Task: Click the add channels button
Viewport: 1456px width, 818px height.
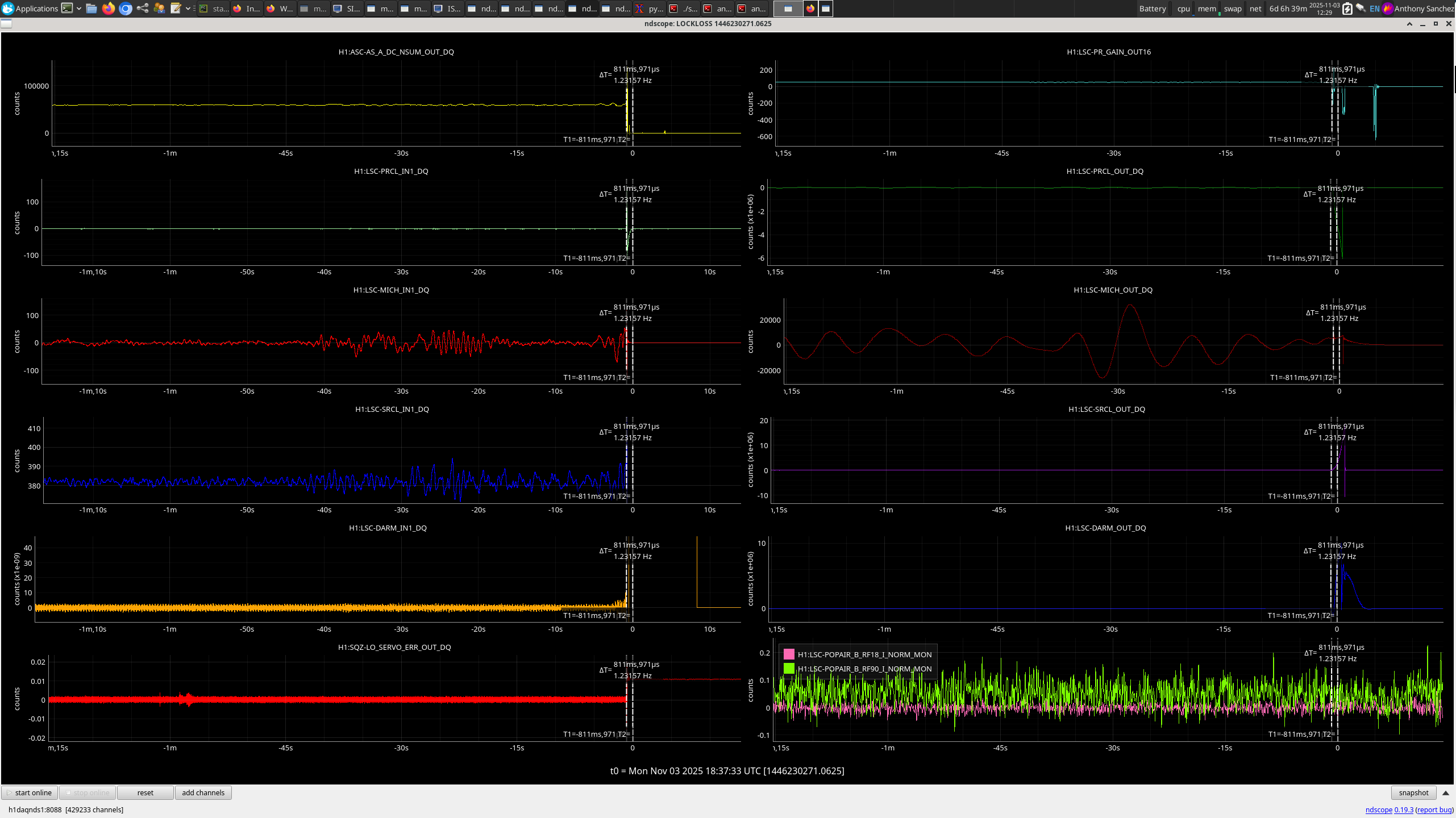Action: point(203,793)
